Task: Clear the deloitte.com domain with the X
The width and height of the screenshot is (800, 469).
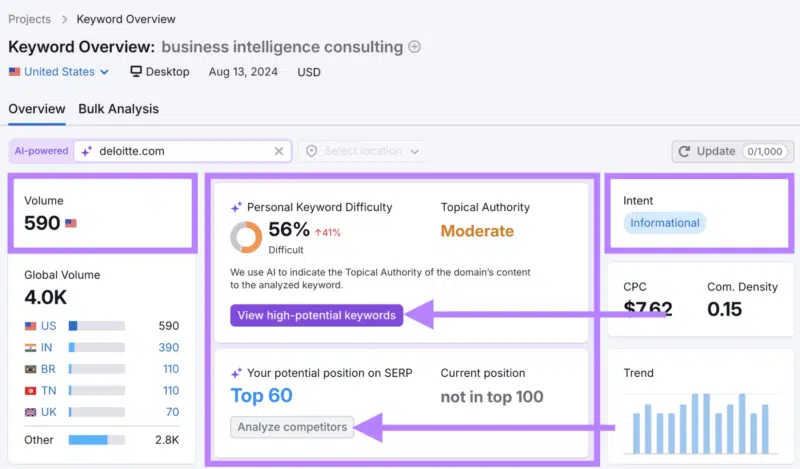Action: pos(279,151)
